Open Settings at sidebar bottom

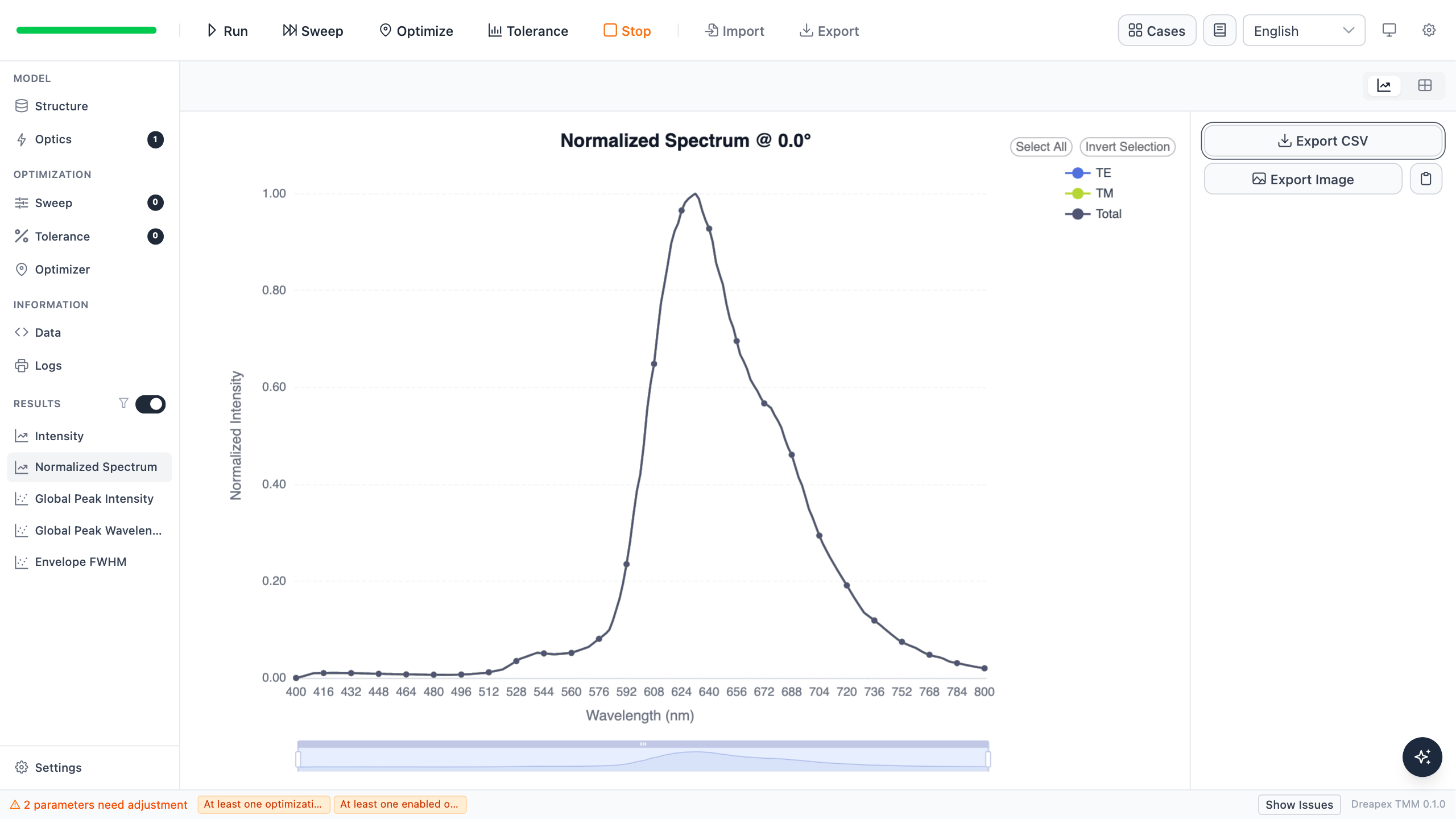pyautogui.click(x=89, y=767)
